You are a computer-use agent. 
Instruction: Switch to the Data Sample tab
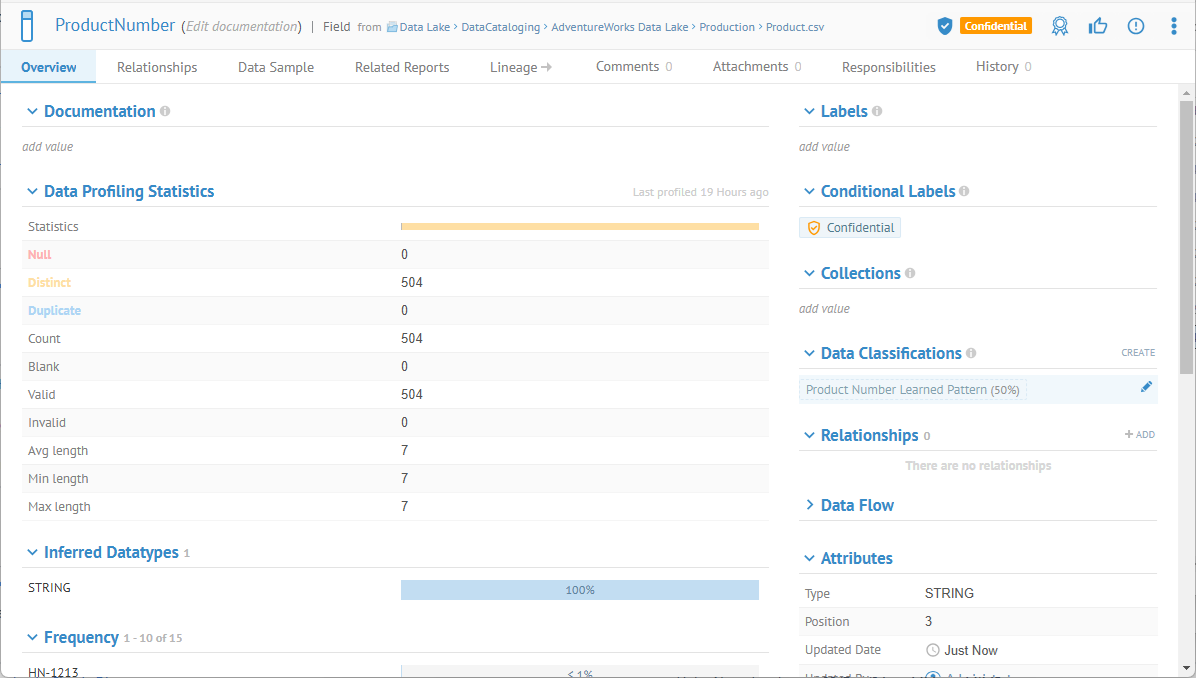point(276,67)
